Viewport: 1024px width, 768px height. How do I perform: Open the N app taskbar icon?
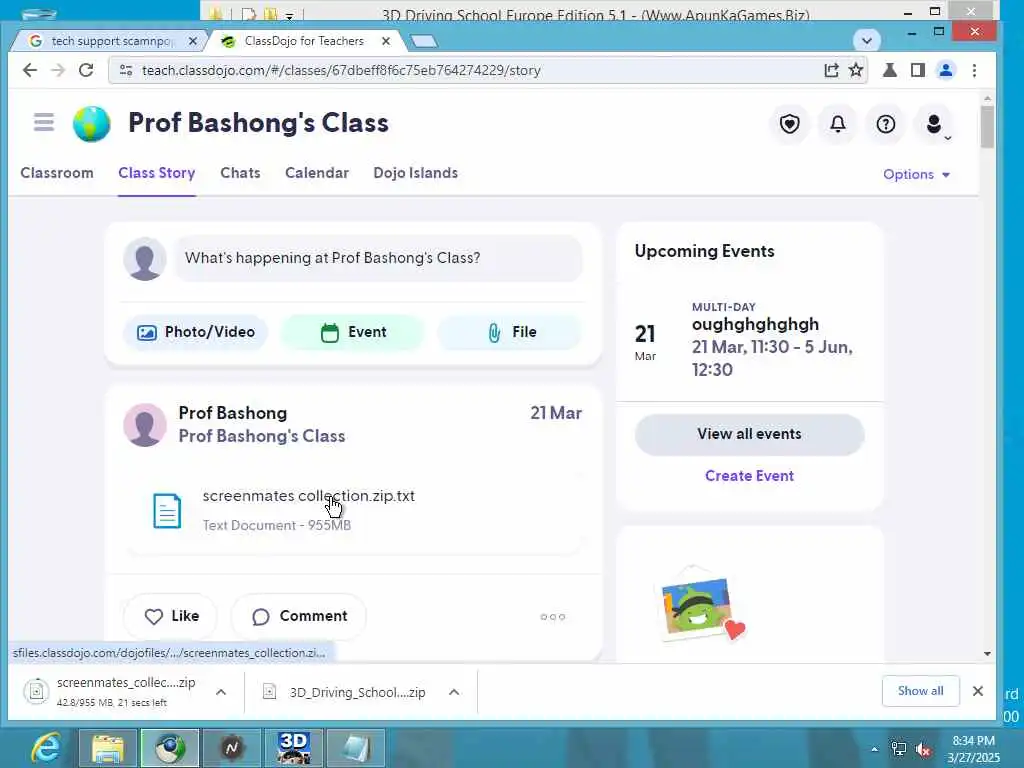coord(232,748)
